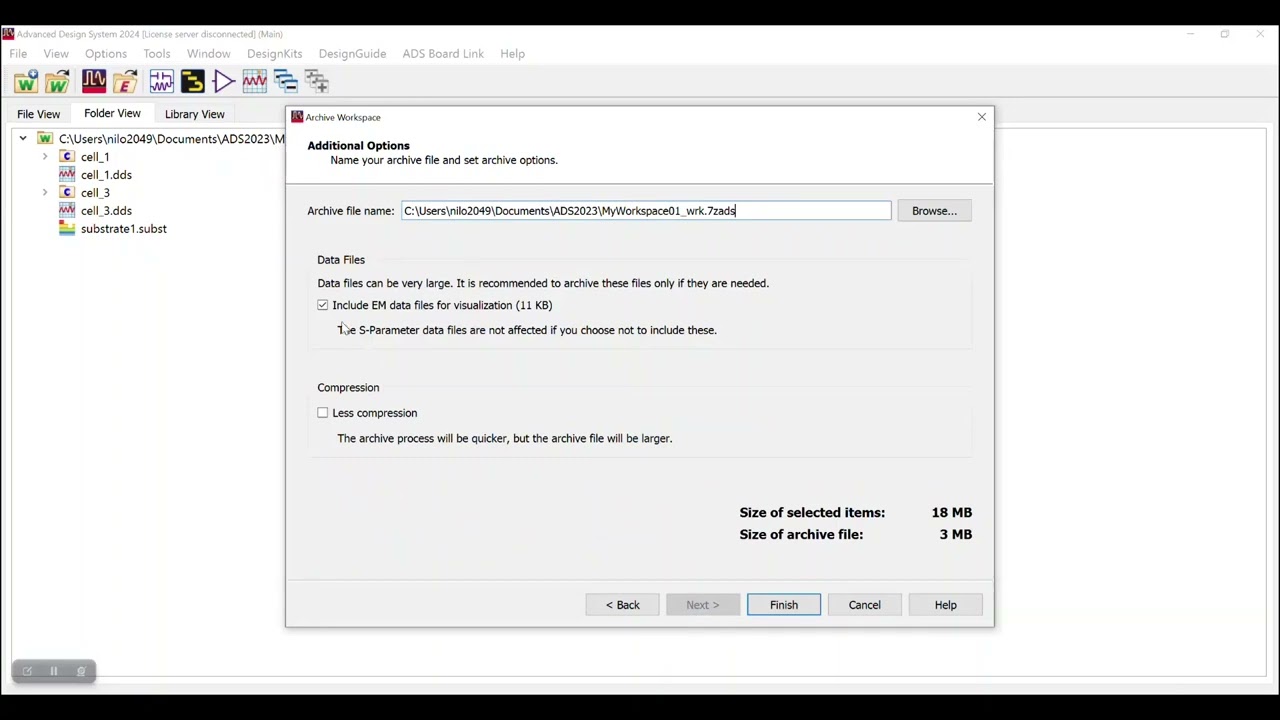The height and width of the screenshot is (720, 1280).
Task: Click the new symbol triangle icon
Action: pos(224,82)
